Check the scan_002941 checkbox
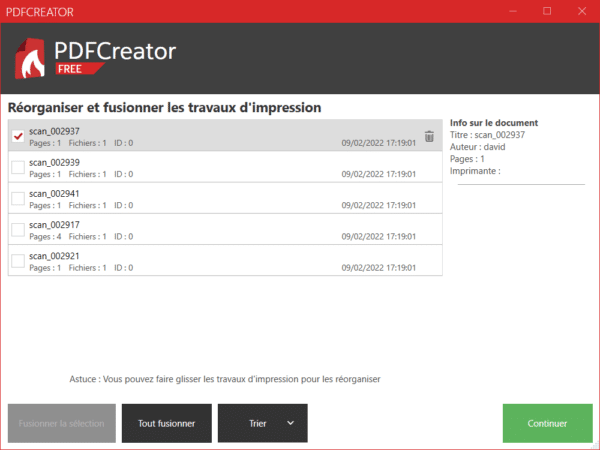The height and width of the screenshot is (450, 600). tap(18, 198)
